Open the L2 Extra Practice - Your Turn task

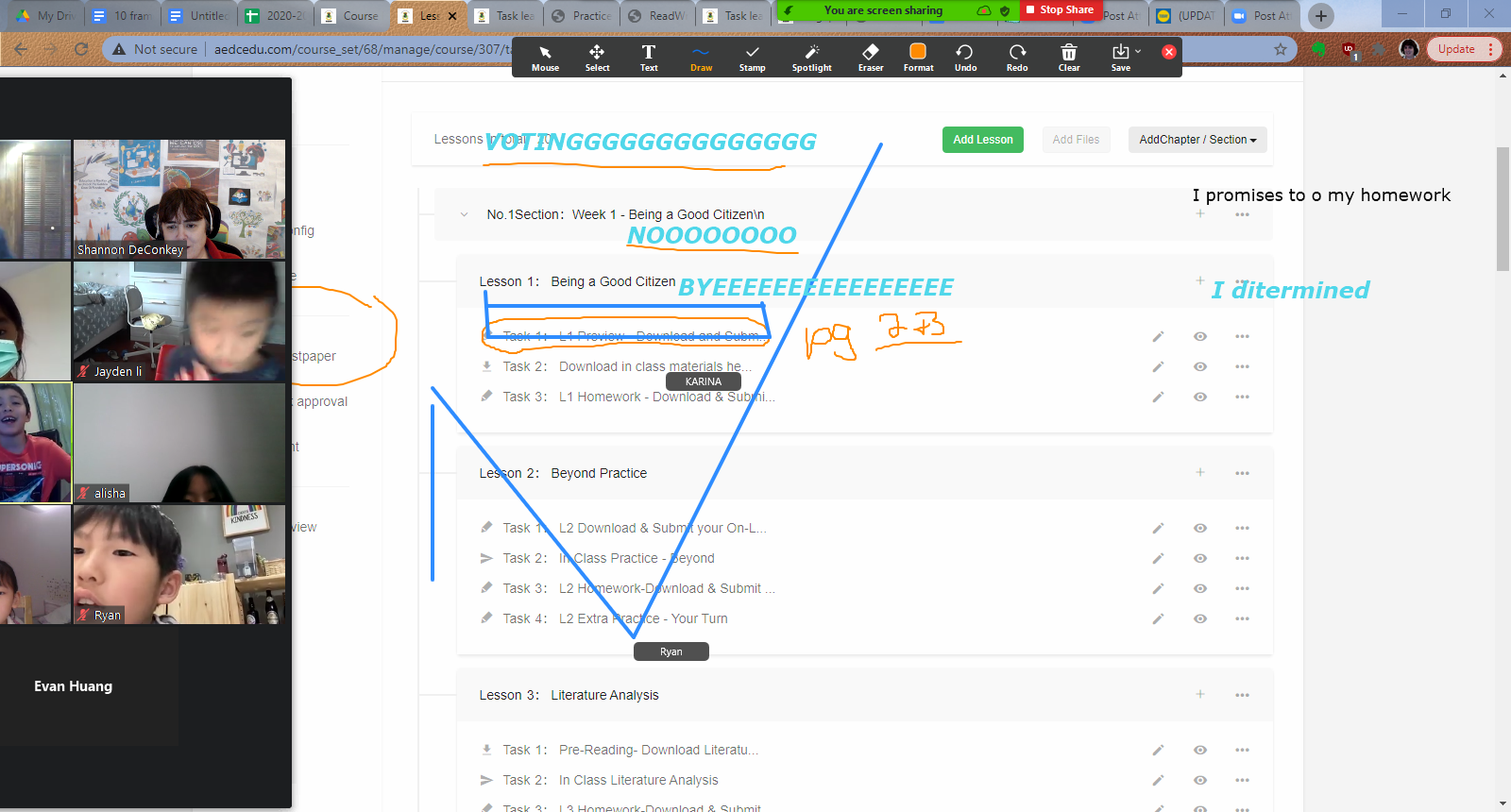click(643, 618)
